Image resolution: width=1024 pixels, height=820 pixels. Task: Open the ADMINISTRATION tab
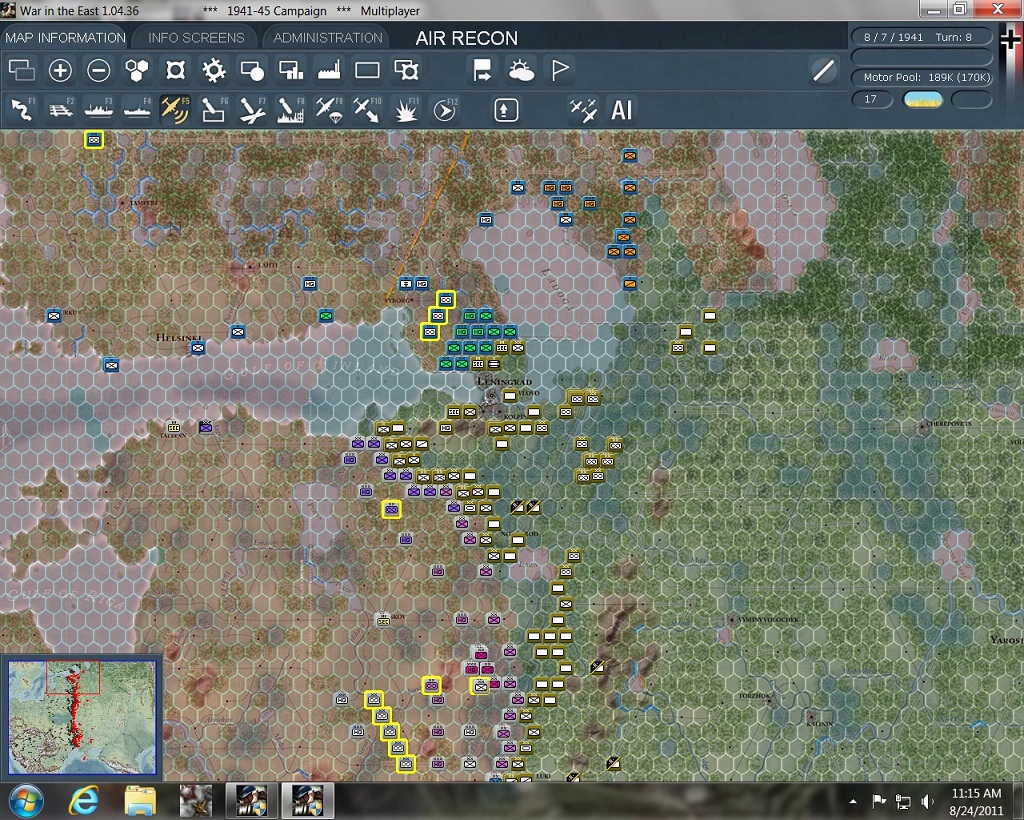328,38
